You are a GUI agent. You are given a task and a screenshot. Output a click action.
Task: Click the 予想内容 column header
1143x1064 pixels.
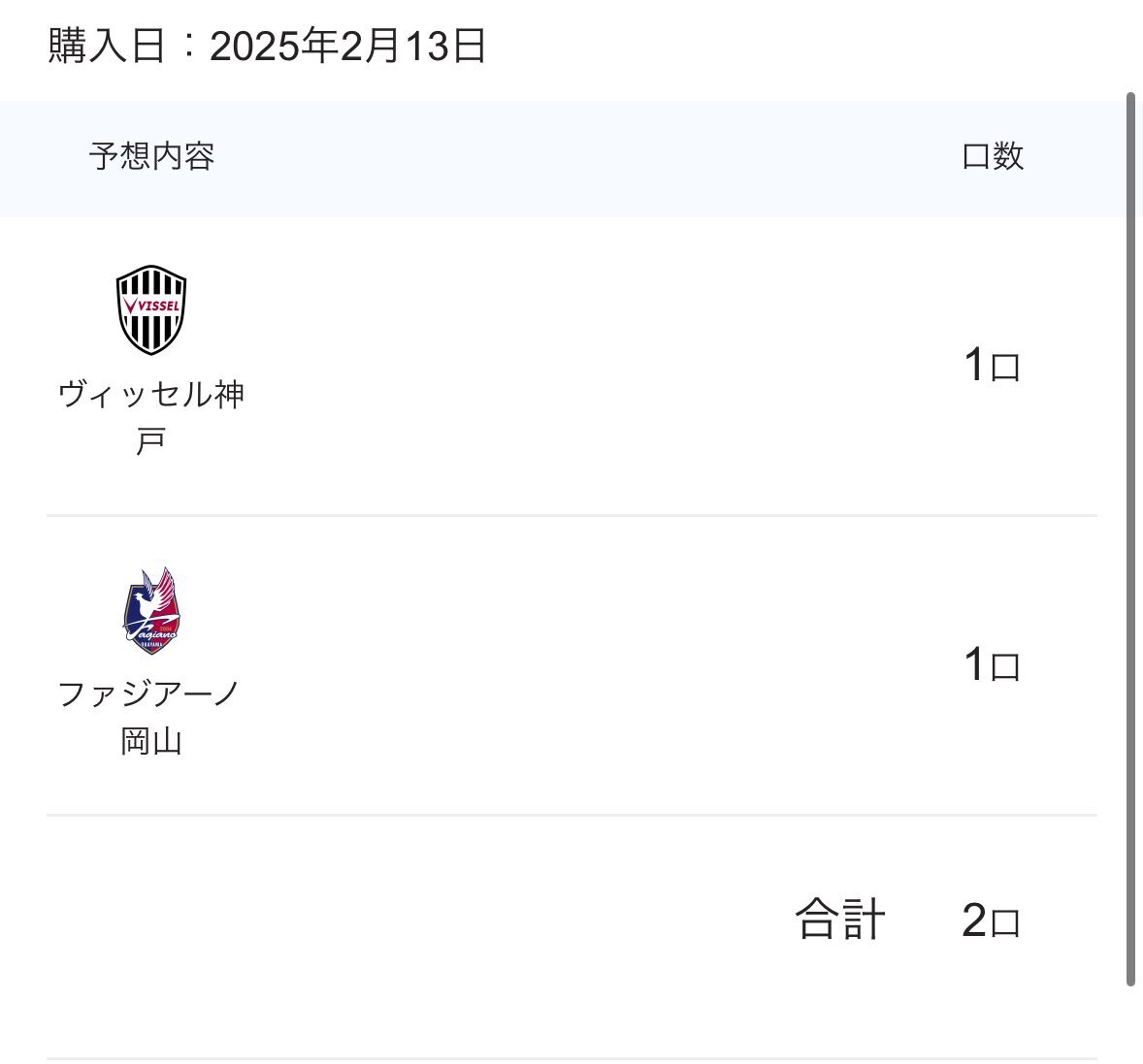click(151, 156)
